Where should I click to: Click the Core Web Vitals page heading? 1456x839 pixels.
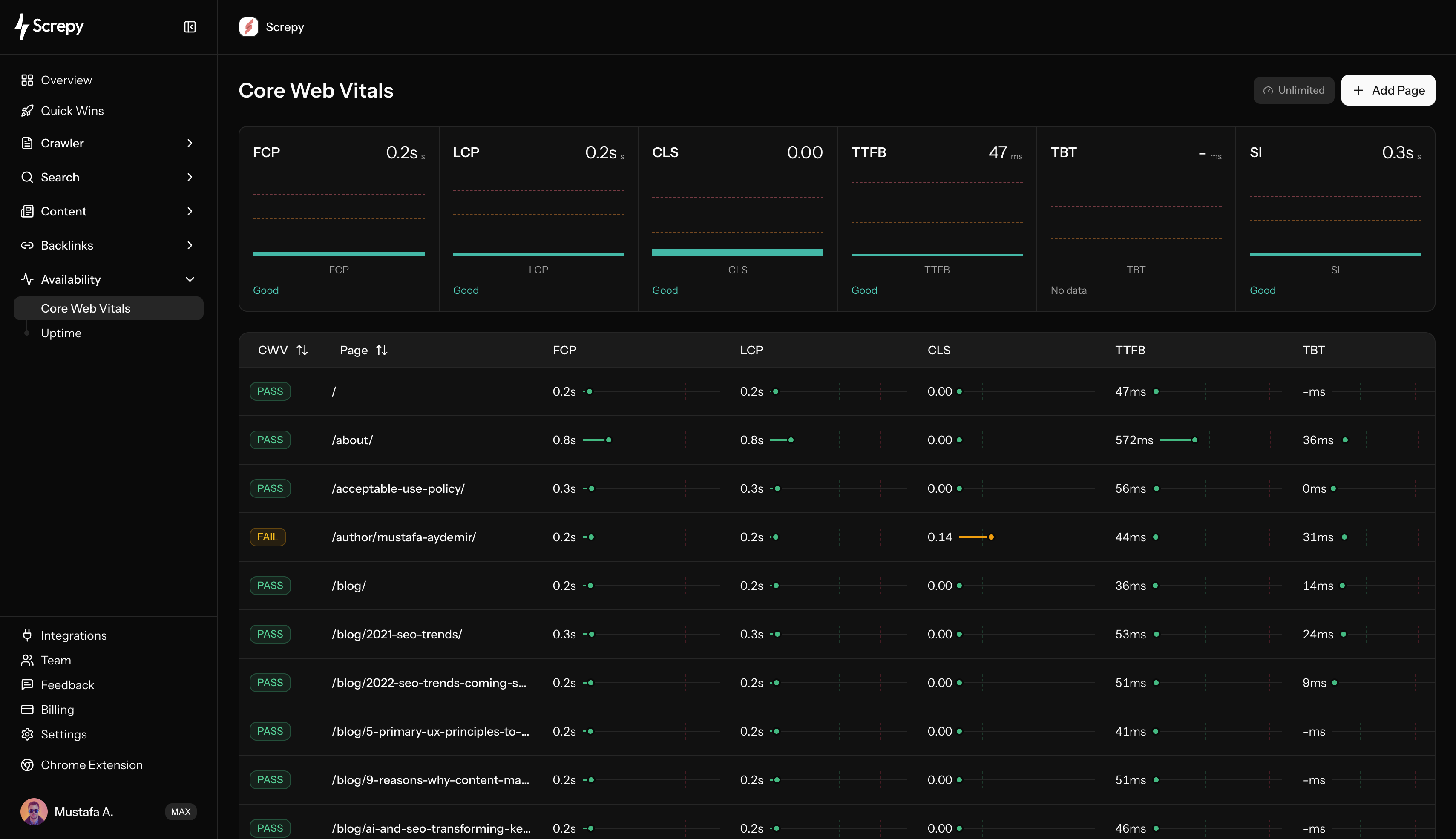click(x=316, y=90)
